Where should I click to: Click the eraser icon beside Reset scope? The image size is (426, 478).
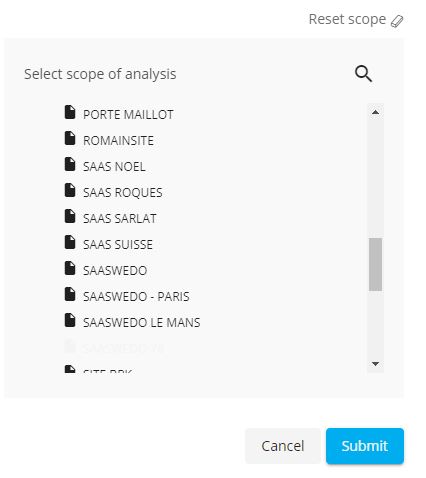397,21
